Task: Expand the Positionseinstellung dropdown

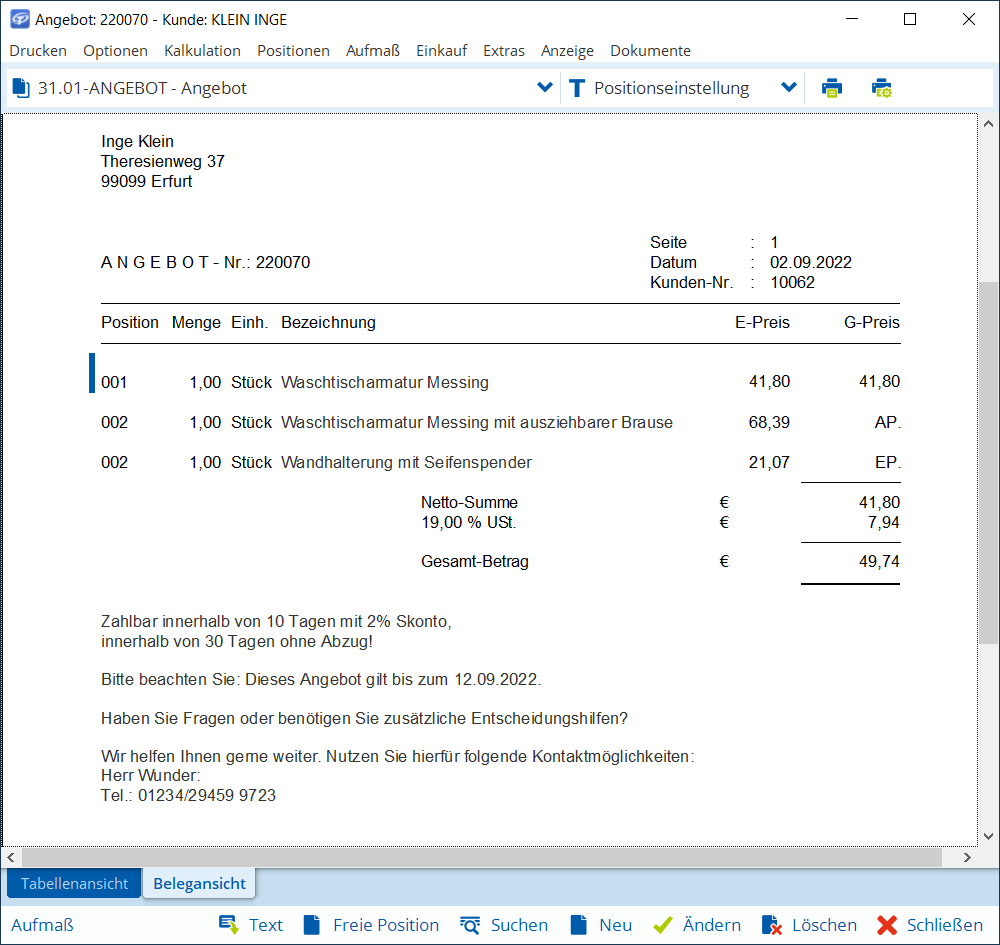Action: click(x=789, y=88)
